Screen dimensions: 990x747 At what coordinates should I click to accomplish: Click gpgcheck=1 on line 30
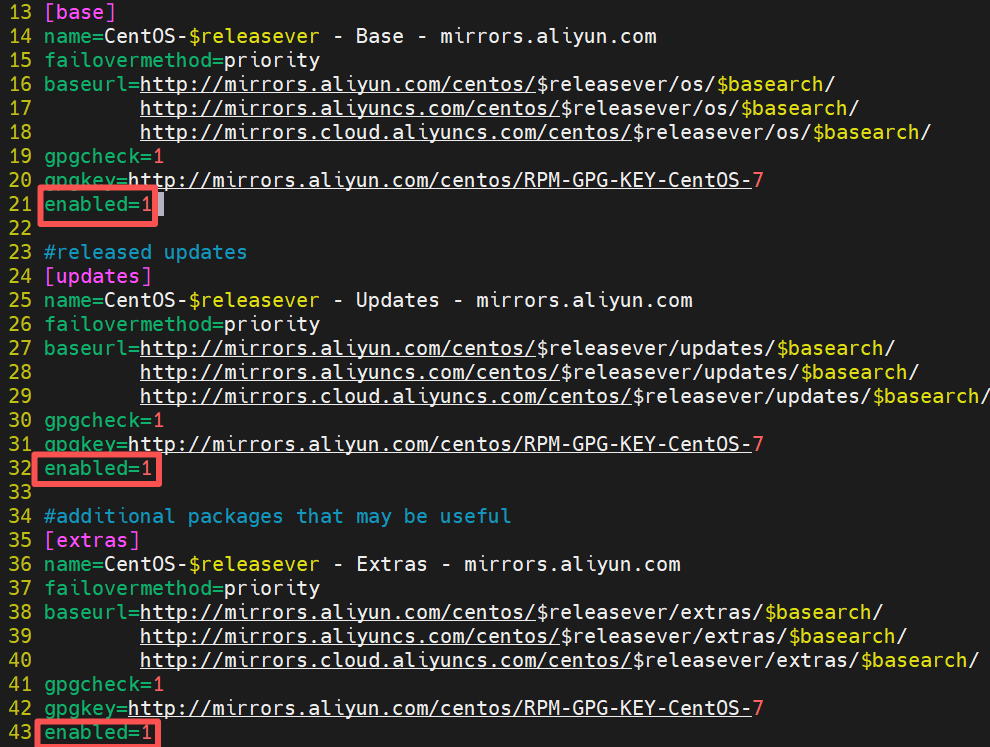(104, 420)
